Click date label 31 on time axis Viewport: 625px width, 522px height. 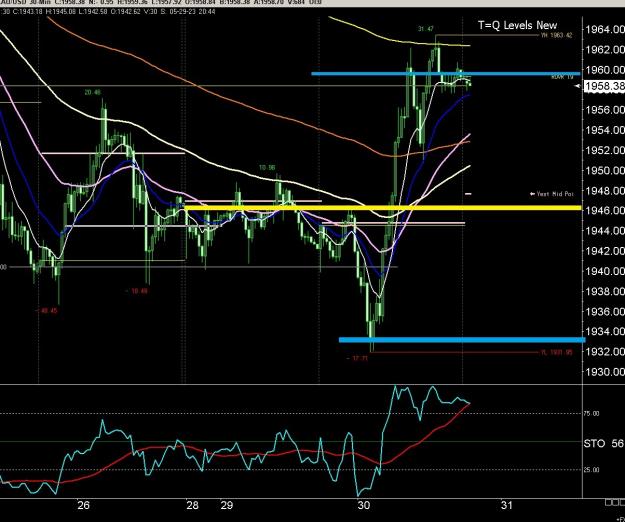(x=506, y=506)
